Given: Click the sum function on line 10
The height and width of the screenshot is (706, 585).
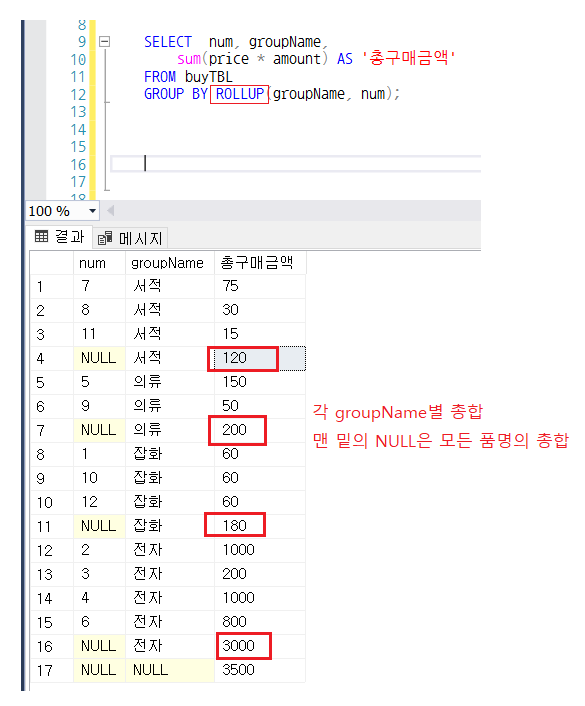Looking at the screenshot, I should [x=189, y=59].
